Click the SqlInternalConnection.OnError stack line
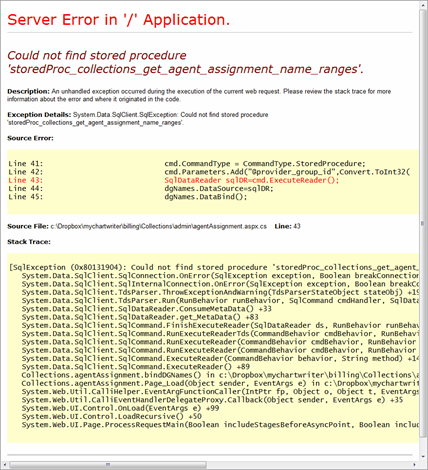 (220, 284)
